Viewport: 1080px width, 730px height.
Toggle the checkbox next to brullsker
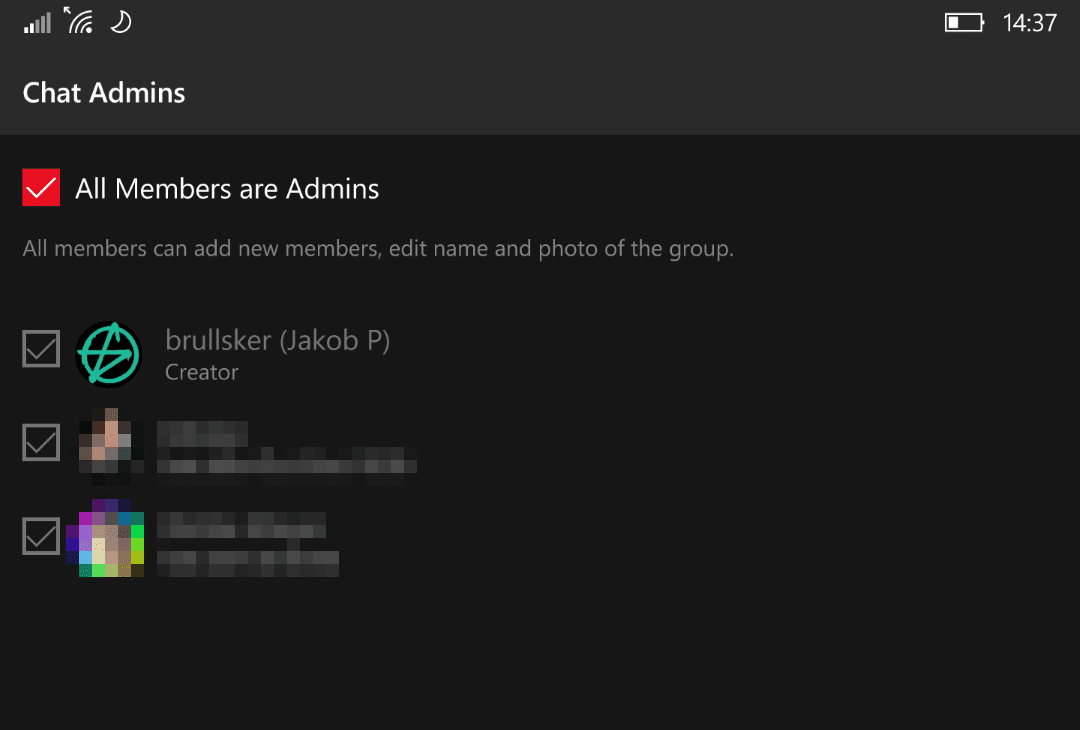tap(41, 348)
